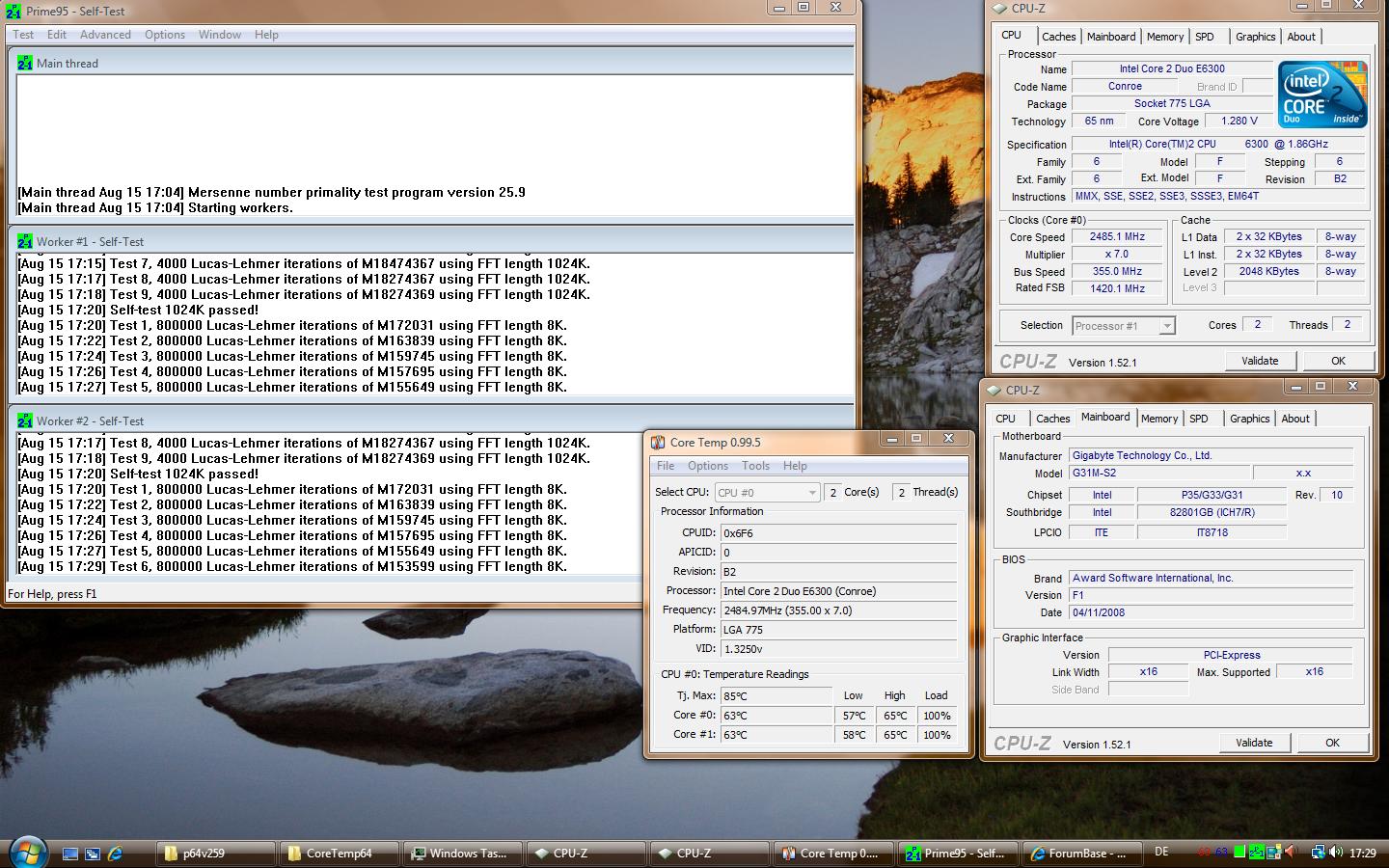
Task: Click Test 6 M153599 line in Worker #2
Action: 292,566
